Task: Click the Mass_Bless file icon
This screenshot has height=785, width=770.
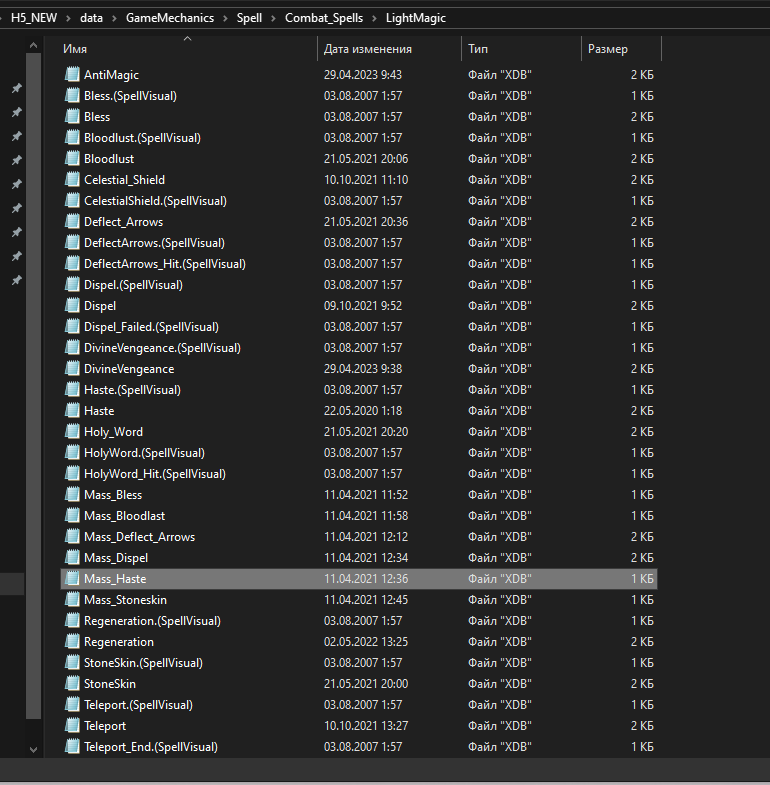Action: (x=72, y=495)
